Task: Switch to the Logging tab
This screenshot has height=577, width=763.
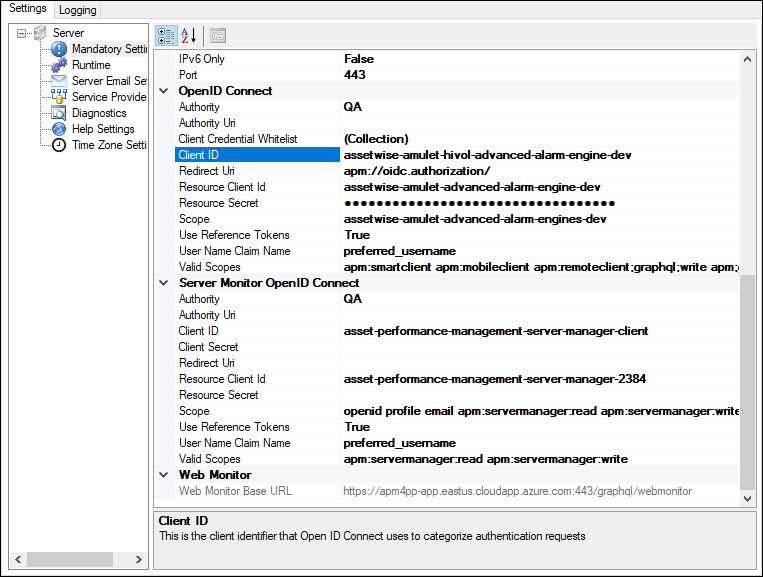Action: (x=77, y=10)
